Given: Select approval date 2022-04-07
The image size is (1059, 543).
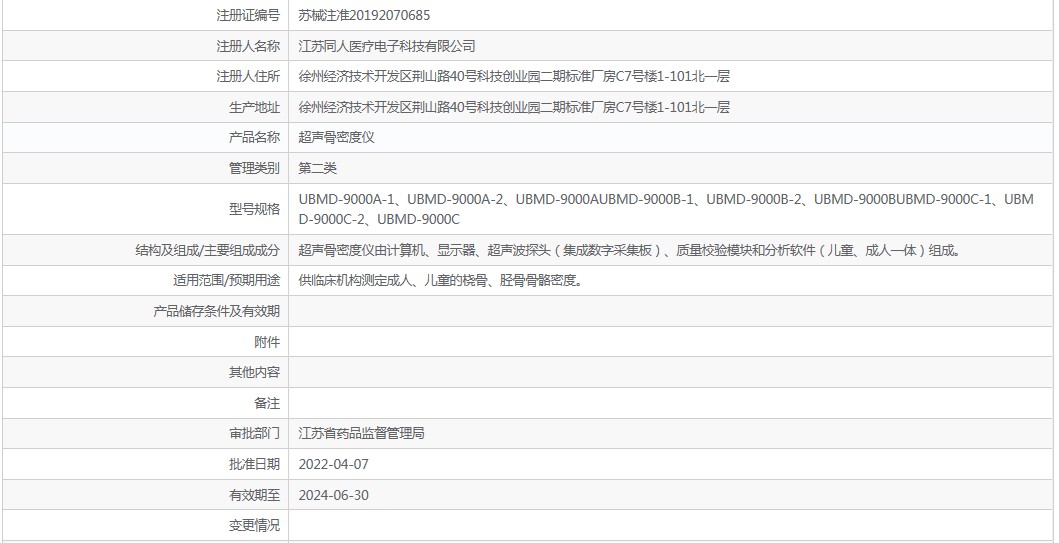Looking at the screenshot, I should [334, 465].
